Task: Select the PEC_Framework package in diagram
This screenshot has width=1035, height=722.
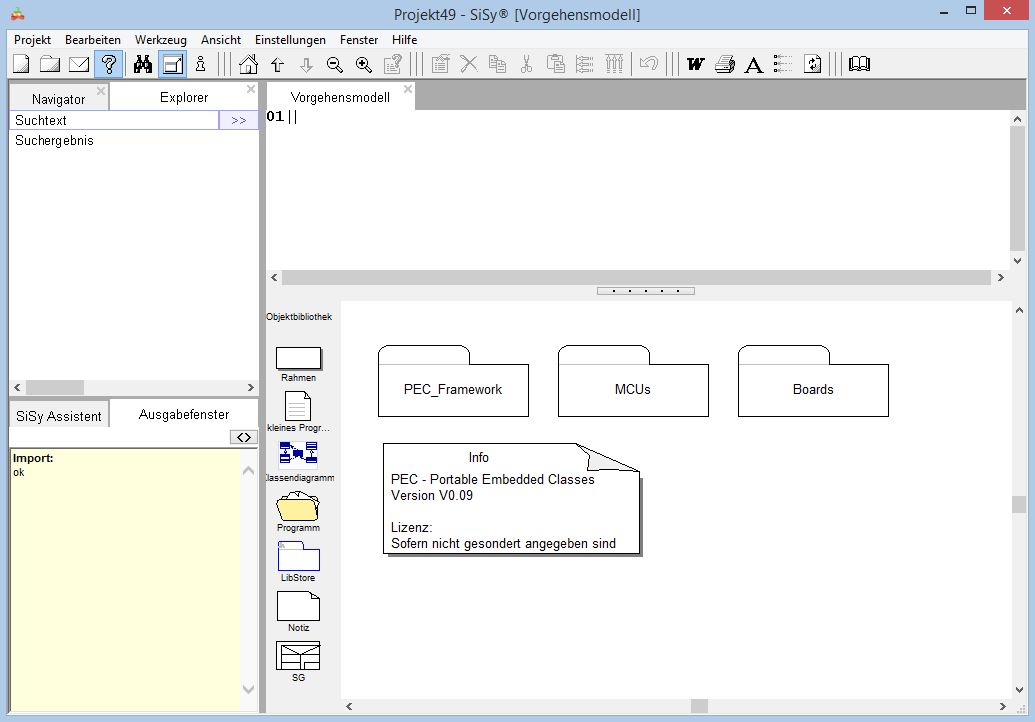Action: pos(453,389)
